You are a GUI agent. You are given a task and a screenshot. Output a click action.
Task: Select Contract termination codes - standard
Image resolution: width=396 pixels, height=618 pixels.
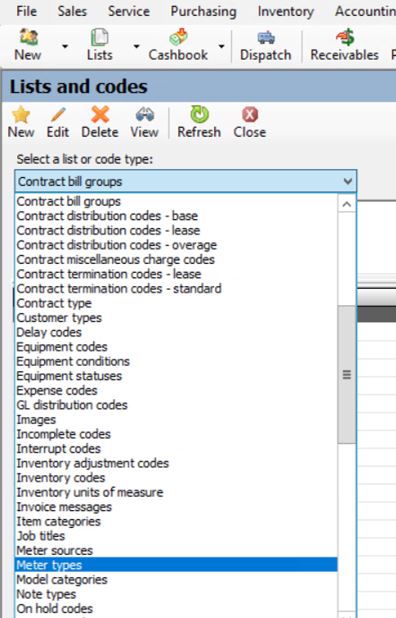(x=176, y=289)
